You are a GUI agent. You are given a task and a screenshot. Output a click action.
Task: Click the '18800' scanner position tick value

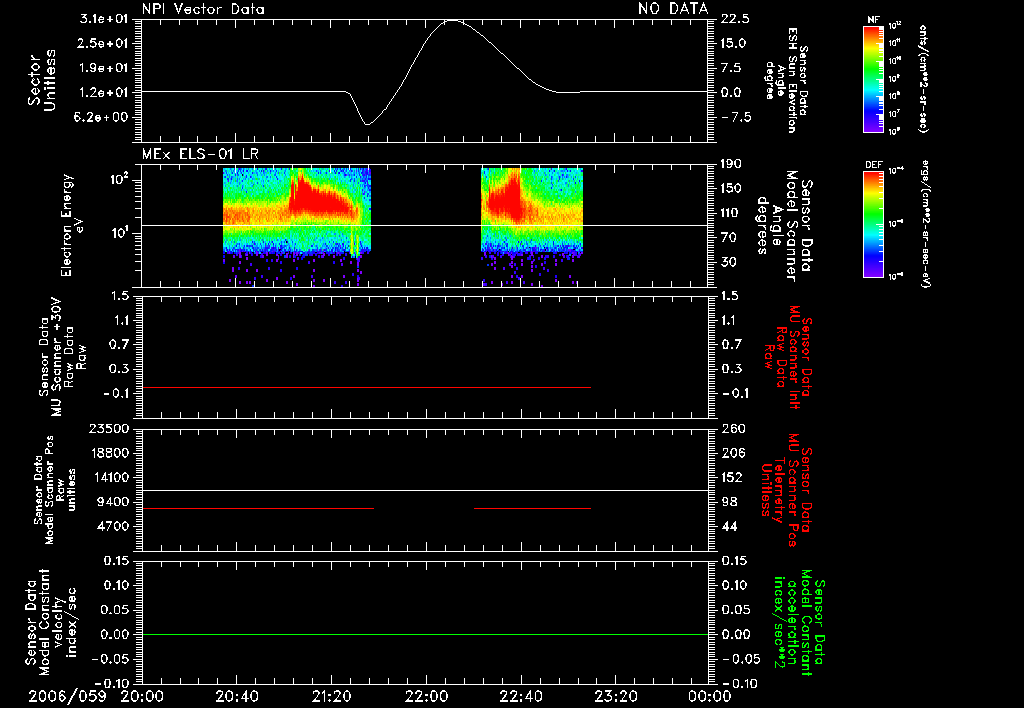[109, 453]
